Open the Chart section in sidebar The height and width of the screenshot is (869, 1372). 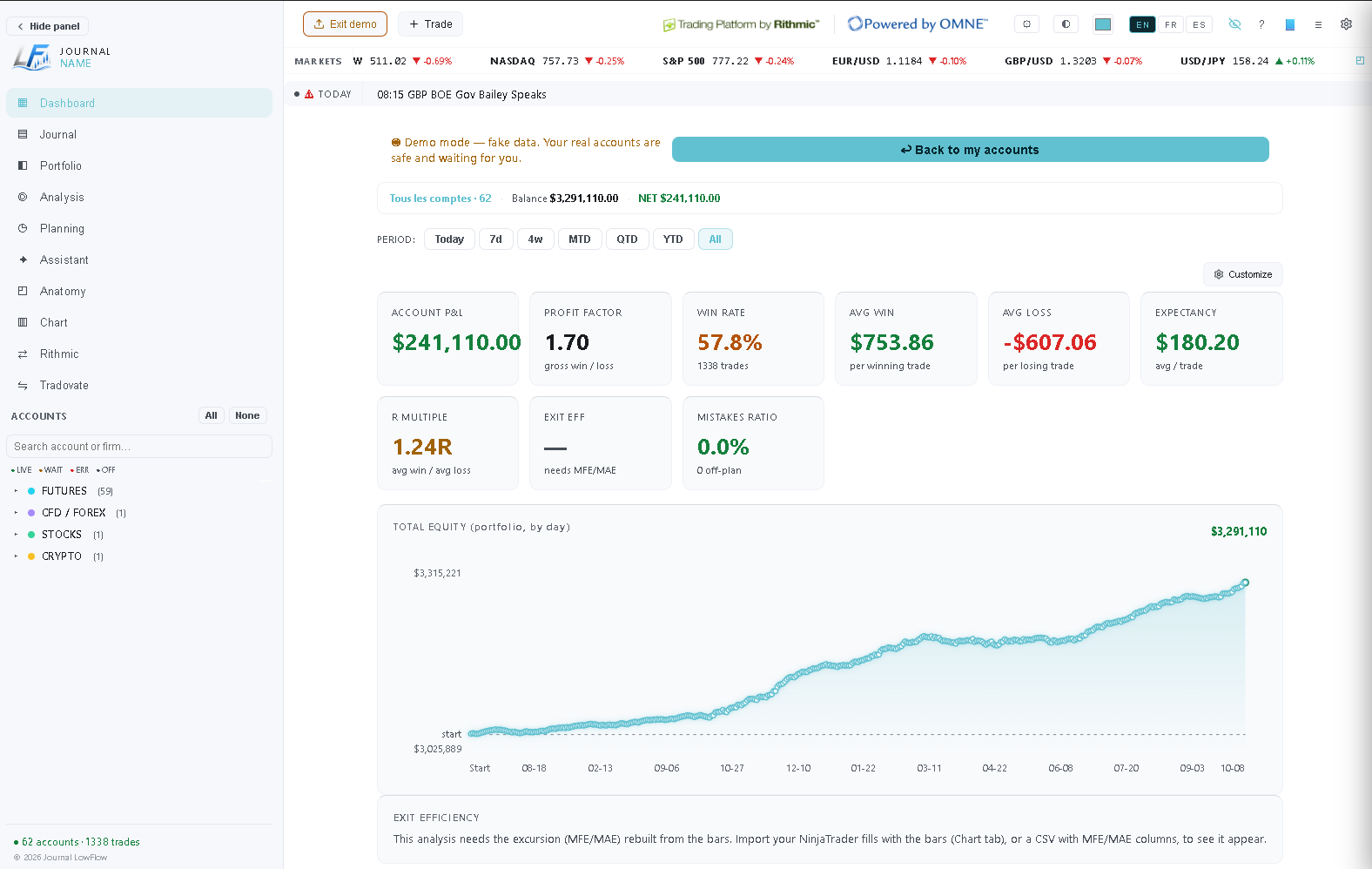coord(139,322)
